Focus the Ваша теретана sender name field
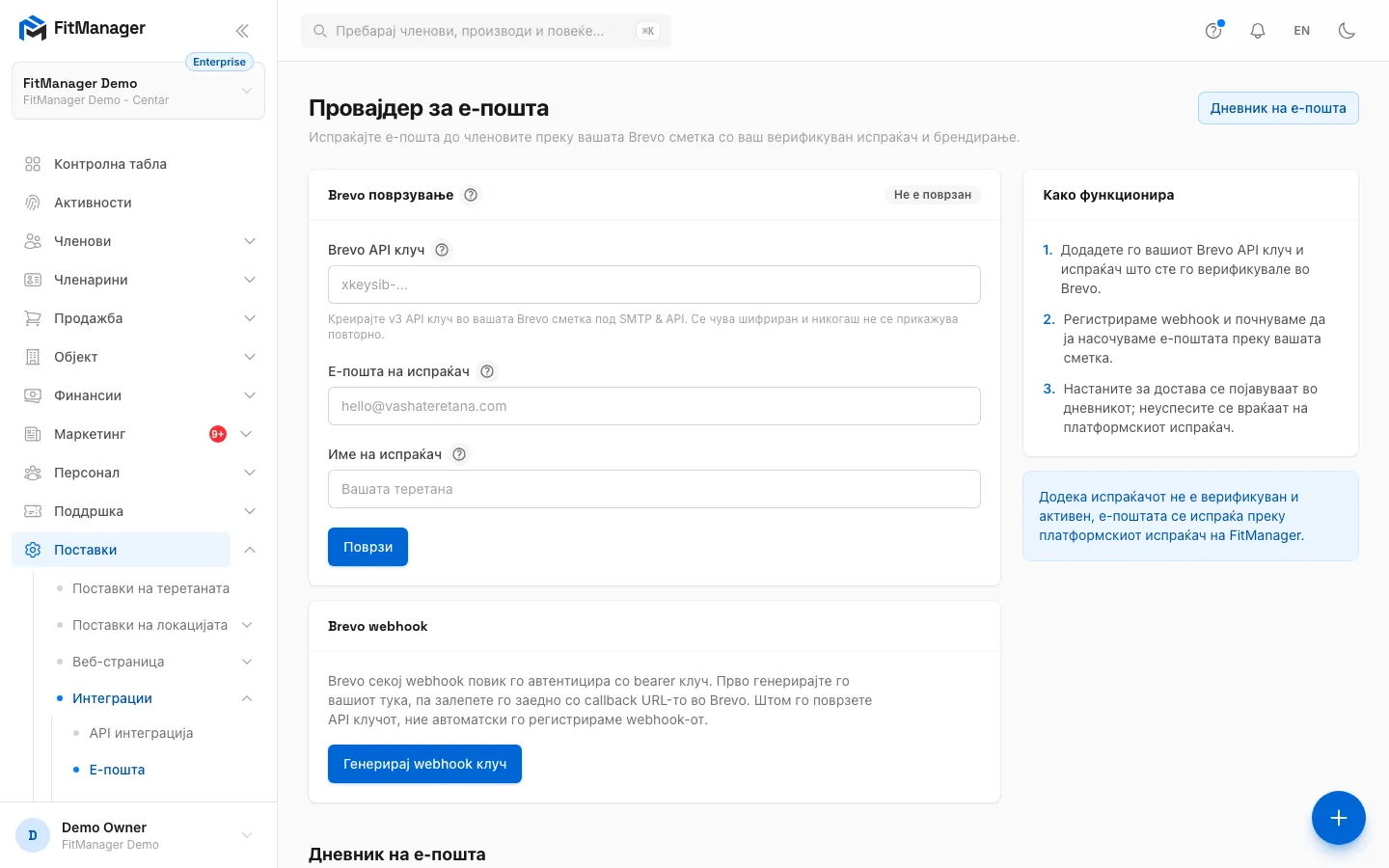The height and width of the screenshot is (868, 1389). [x=654, y=489]
